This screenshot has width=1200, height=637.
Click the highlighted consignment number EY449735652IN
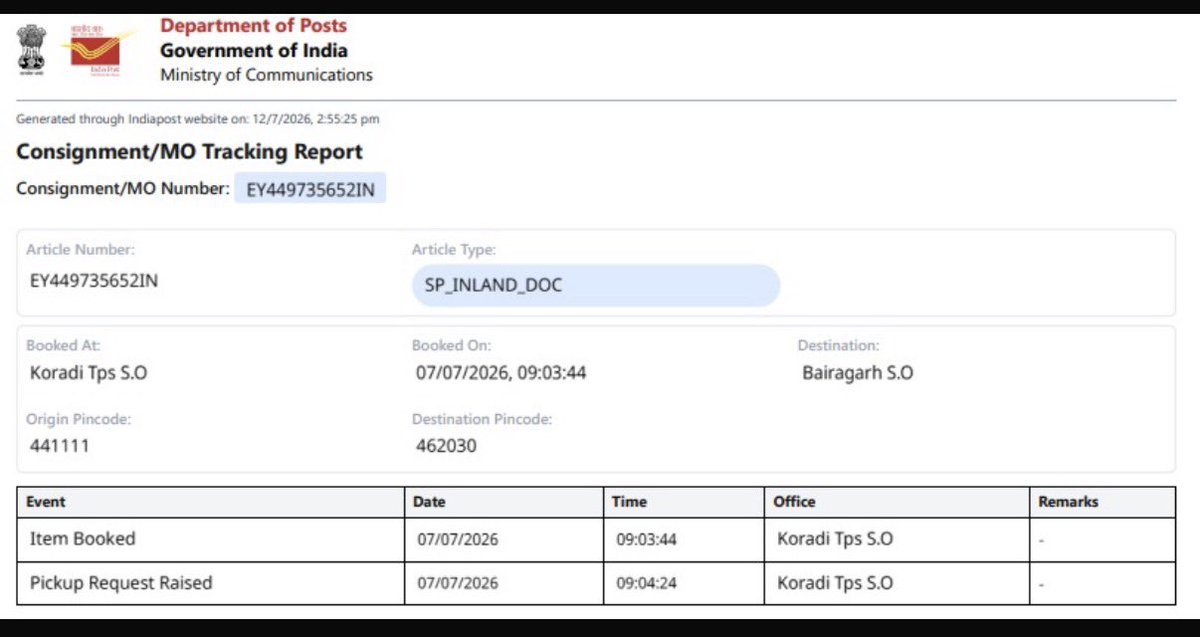(x=310, y=189)
